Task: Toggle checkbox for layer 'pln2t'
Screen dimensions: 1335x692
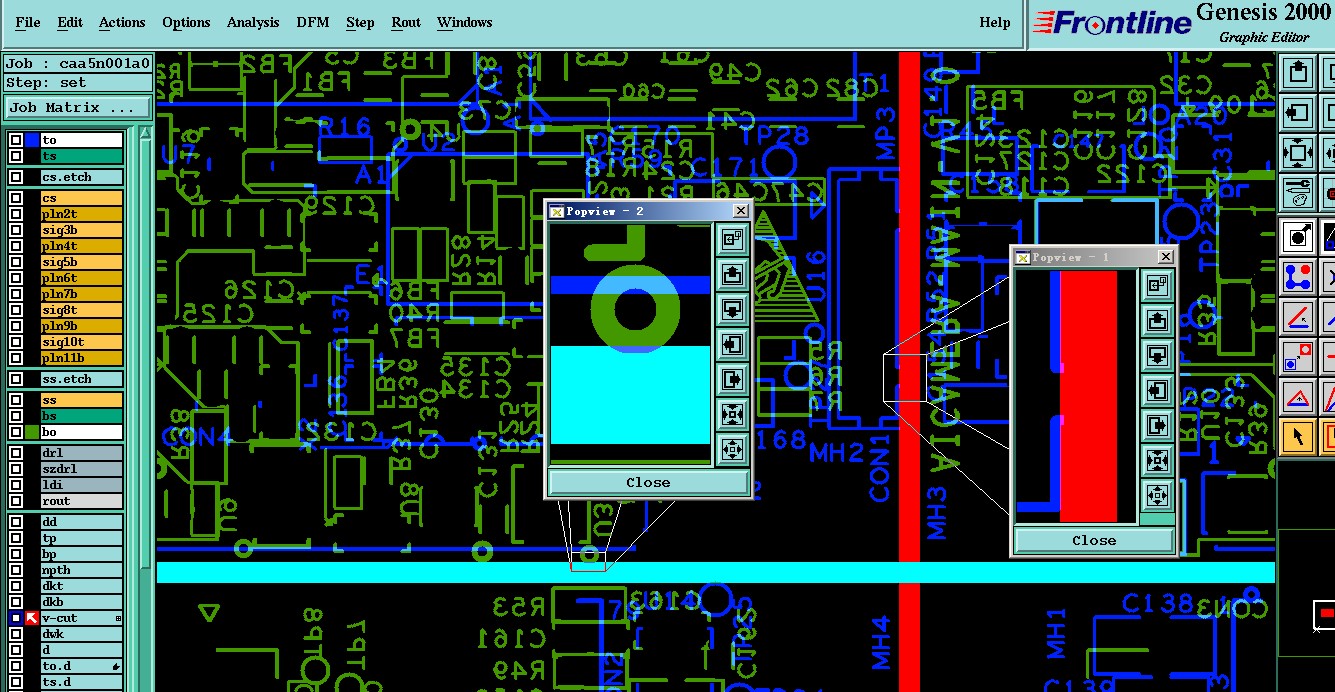Action: 16,214
